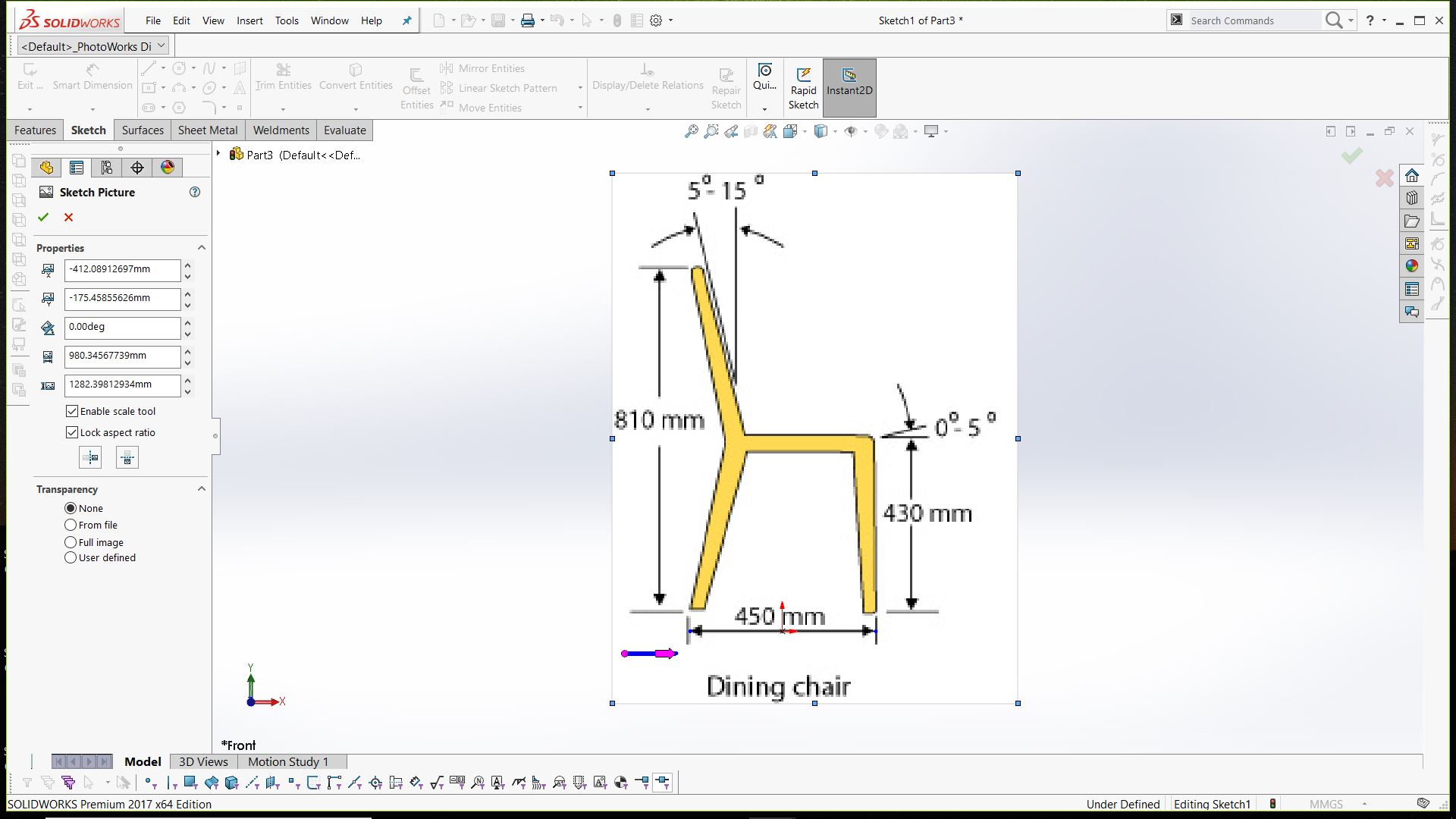Uncheck Lock aspect ratio checkbox

[72, 432]
